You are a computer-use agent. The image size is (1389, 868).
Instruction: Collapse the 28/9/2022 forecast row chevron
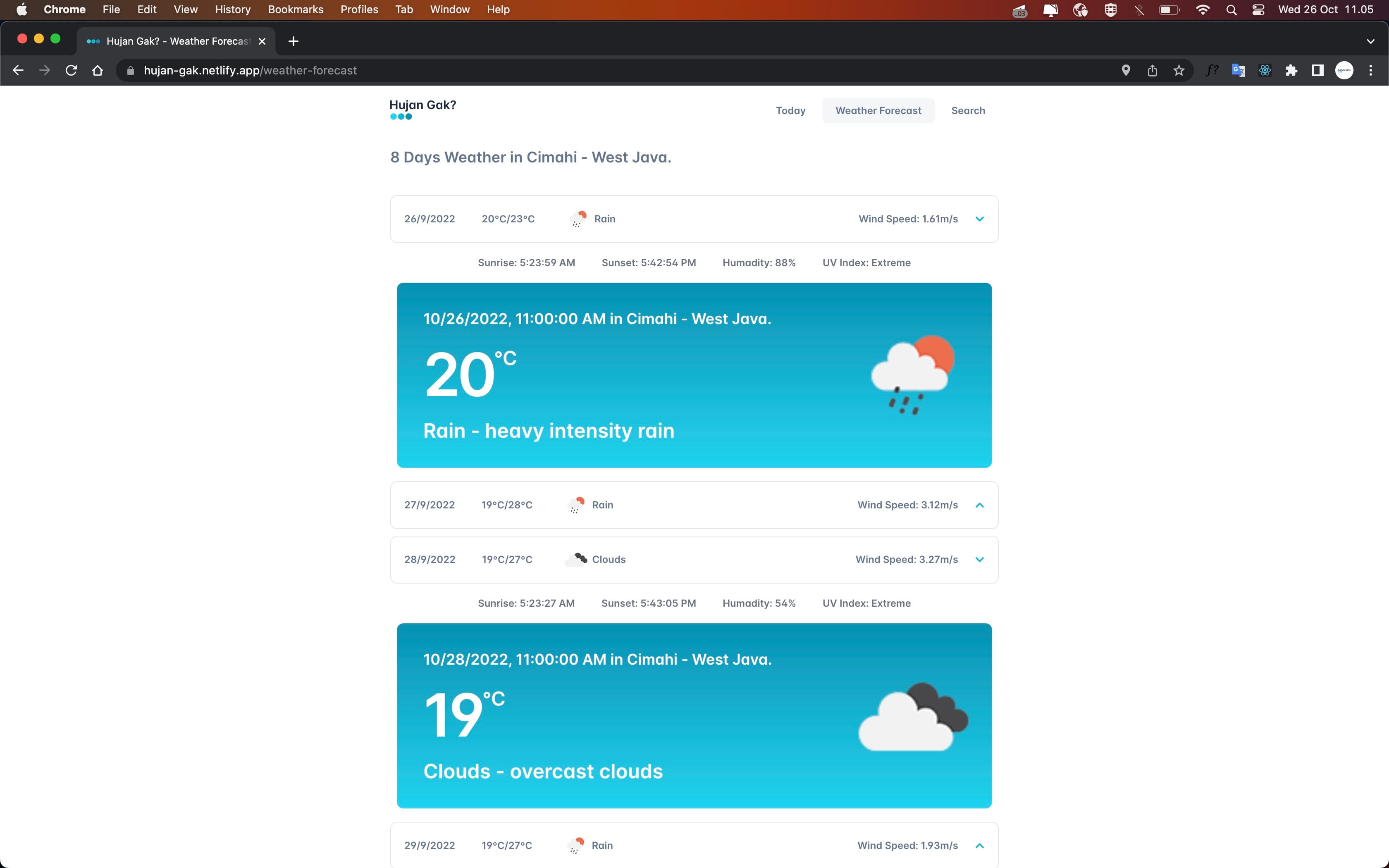pyautogui.click(x=980, y=560)
